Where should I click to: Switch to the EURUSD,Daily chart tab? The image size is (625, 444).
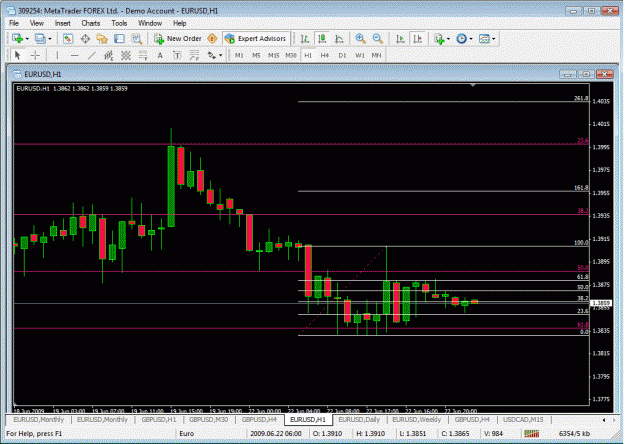[359, 420]
